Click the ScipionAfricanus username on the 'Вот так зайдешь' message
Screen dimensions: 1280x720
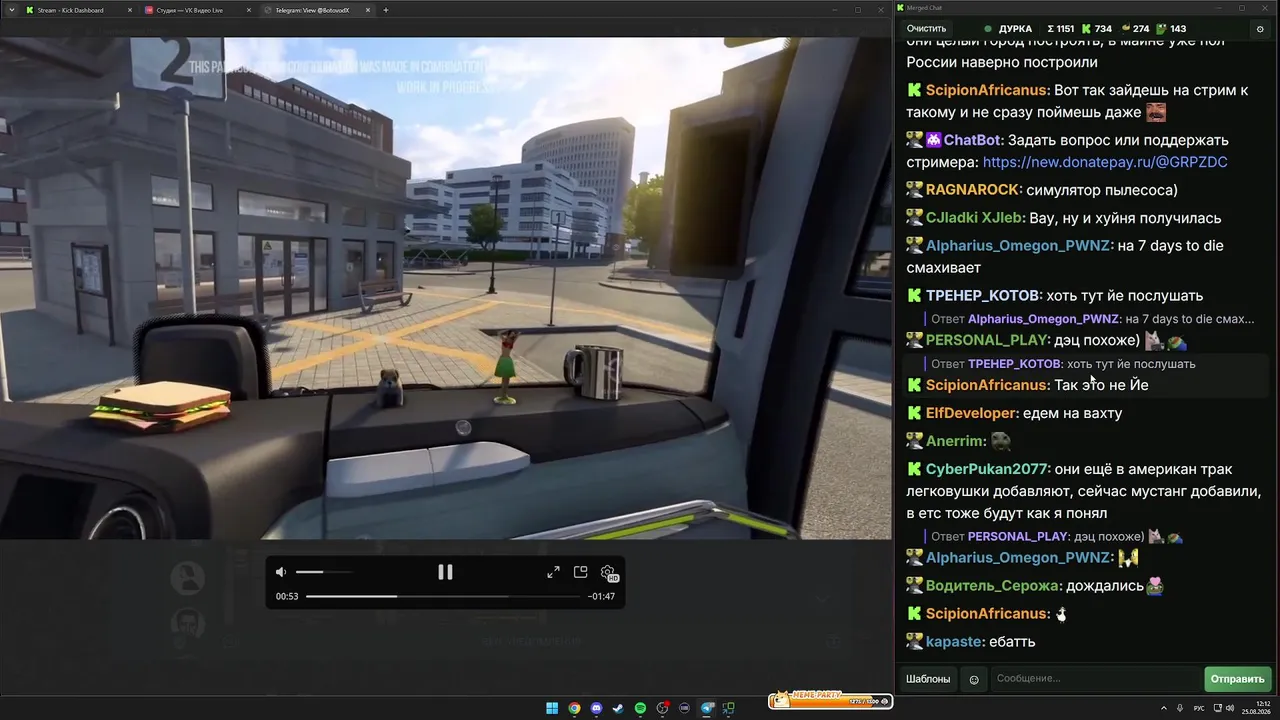pos(987,90)
